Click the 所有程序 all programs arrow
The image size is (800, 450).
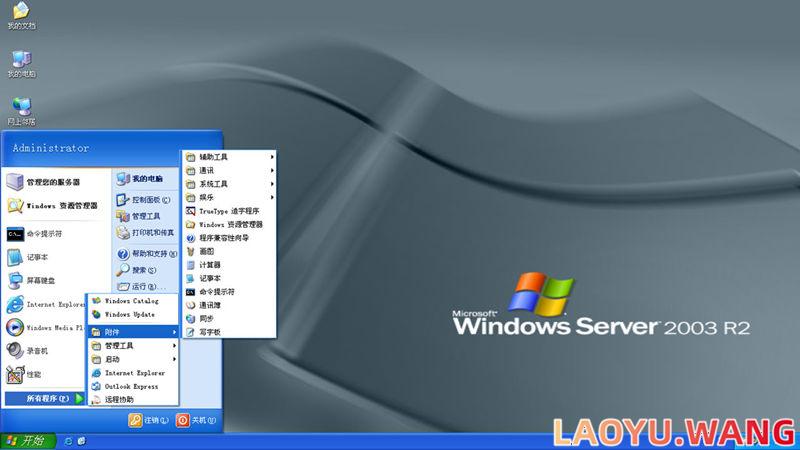click(80, 398)
